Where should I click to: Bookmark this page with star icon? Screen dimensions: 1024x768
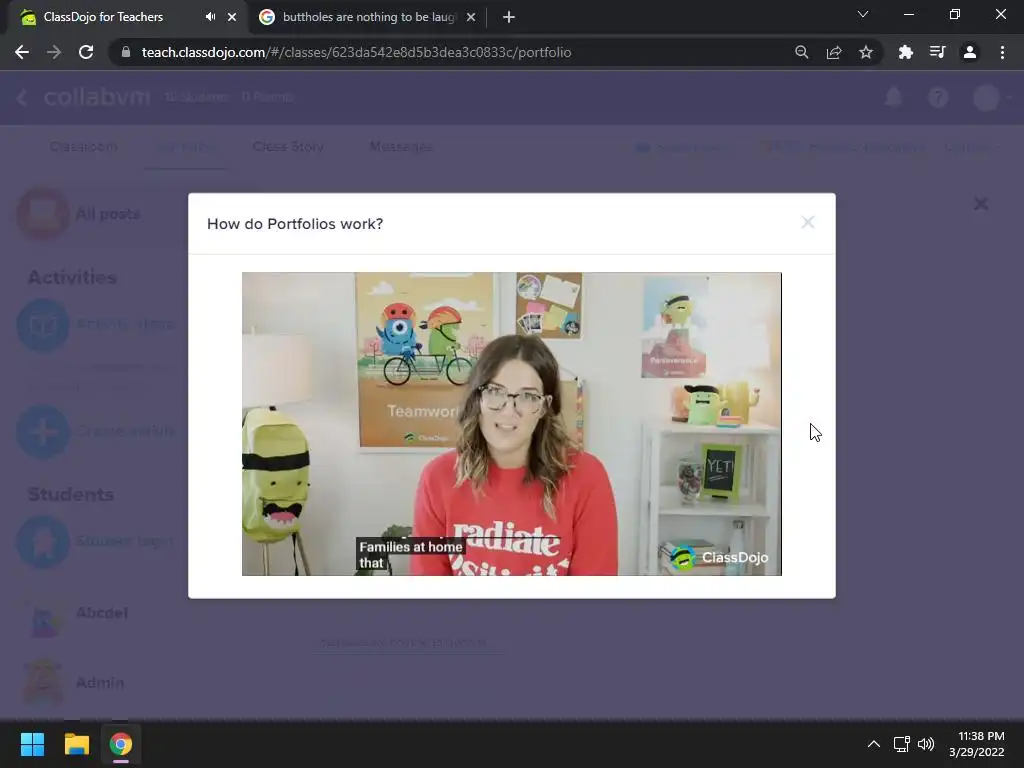click(x=865, y=52)
